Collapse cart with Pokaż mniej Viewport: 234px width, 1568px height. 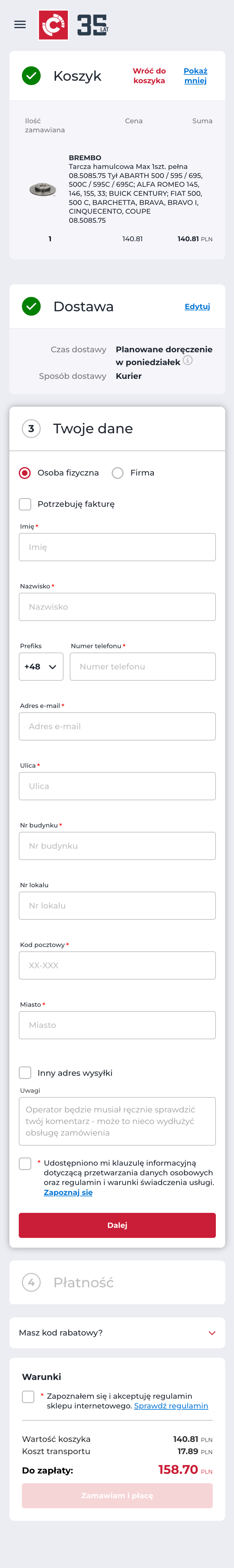(196, 75)
